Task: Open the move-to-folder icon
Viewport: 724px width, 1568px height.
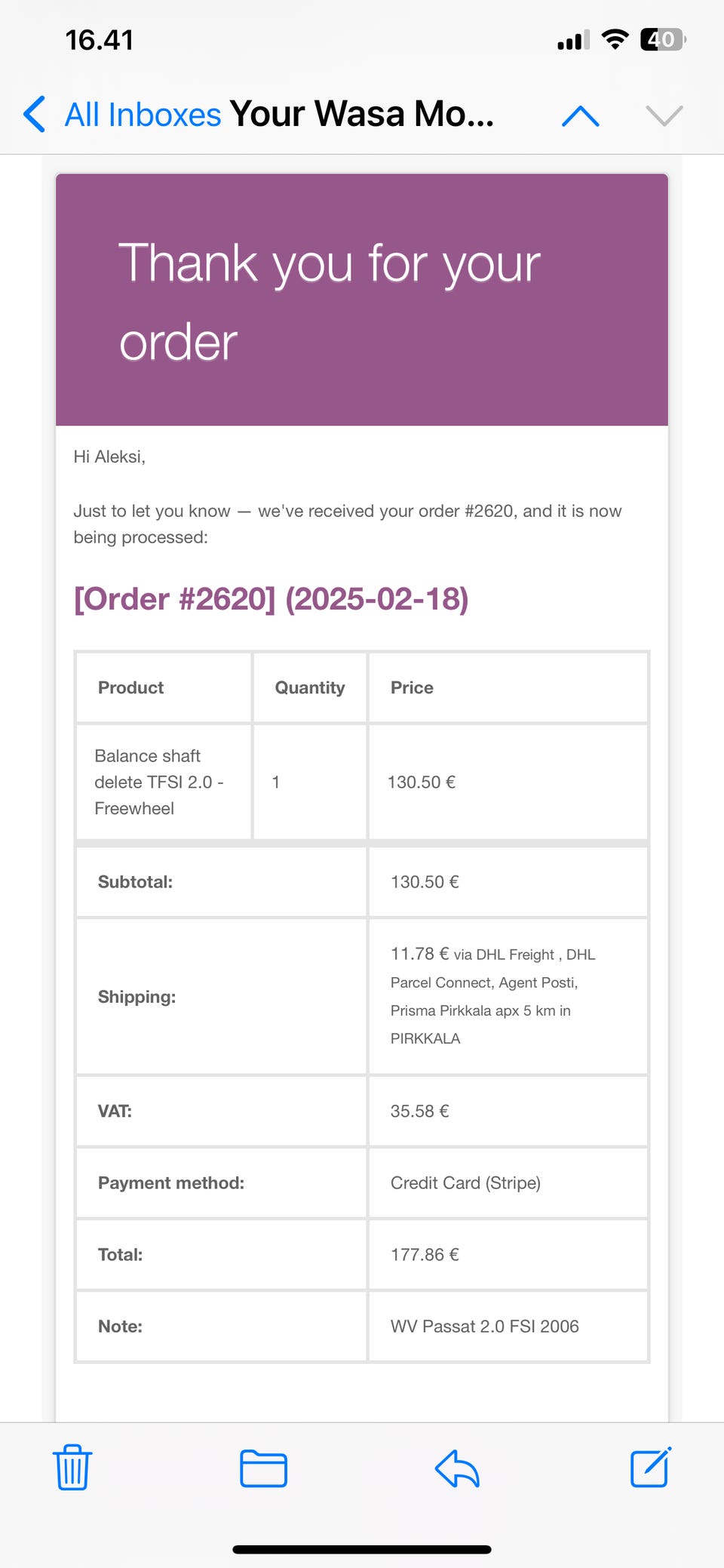Action: 263,1468
